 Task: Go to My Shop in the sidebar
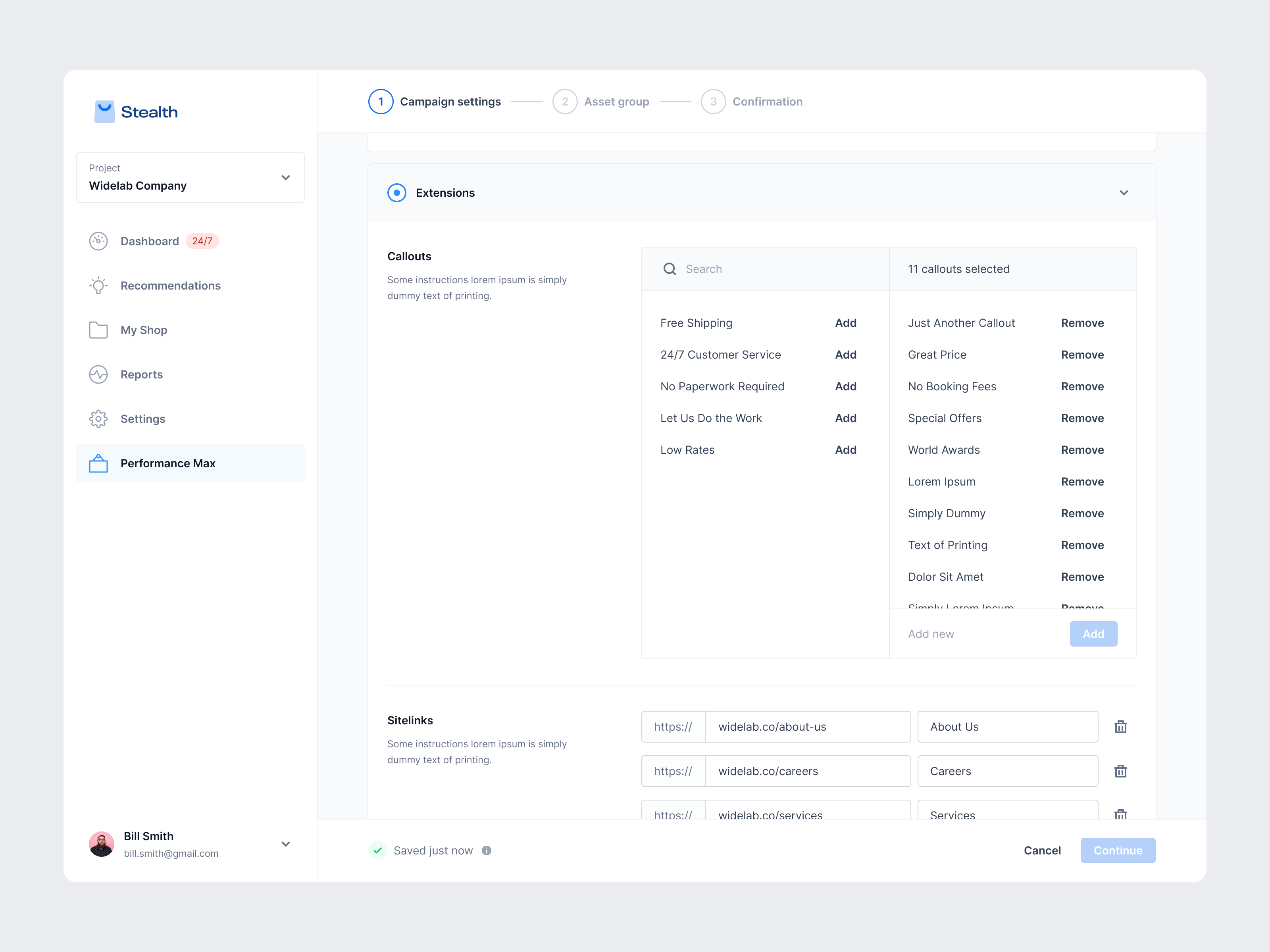pos(190,330)
